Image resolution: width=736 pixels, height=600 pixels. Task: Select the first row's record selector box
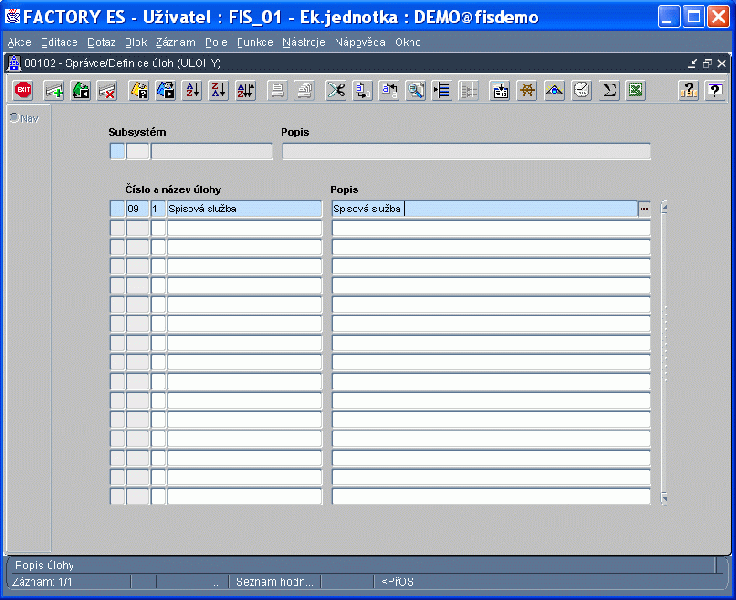tap(117, 208)
